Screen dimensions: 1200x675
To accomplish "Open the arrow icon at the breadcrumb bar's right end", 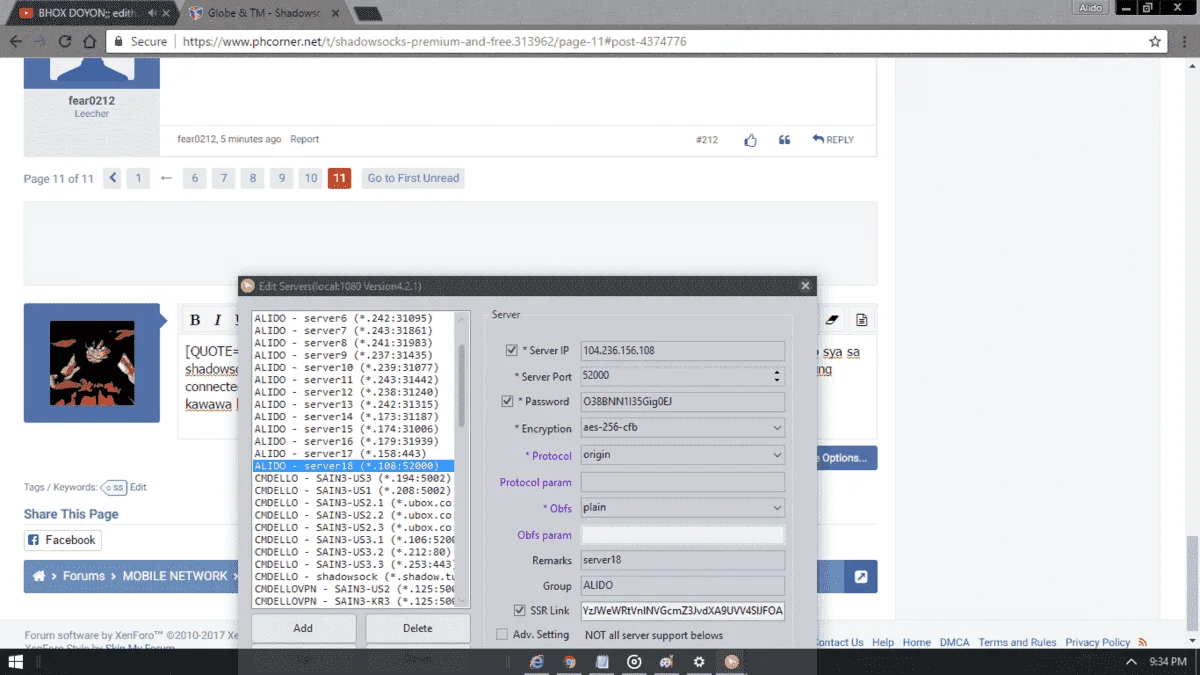I will point(860,576).
